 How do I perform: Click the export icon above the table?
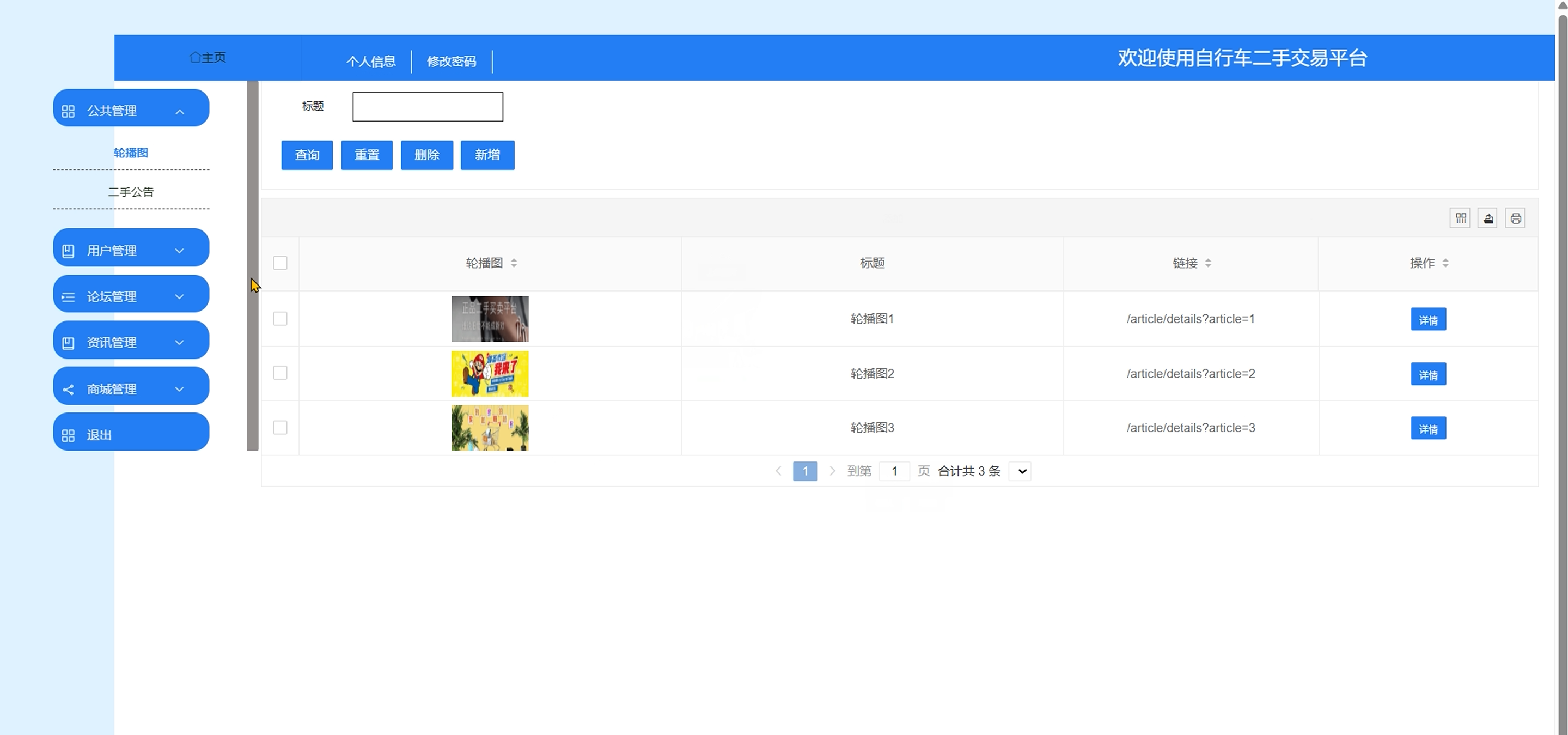click(x=1487, y=218)
